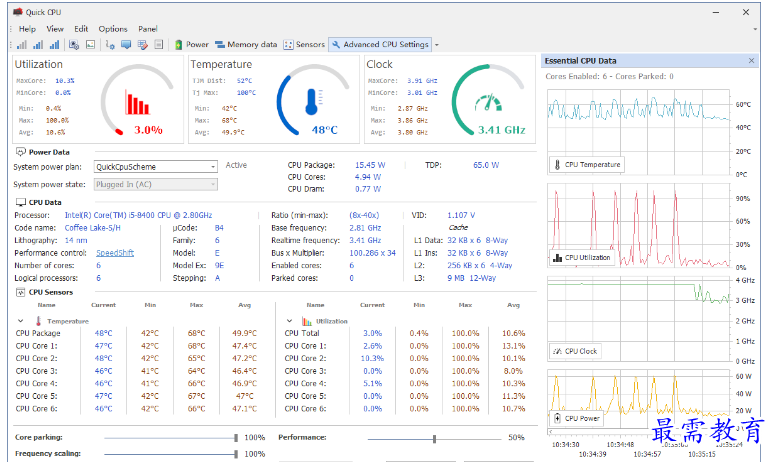Open the View menu
Screen dimensions: 773x462
(x=55, y=29)
